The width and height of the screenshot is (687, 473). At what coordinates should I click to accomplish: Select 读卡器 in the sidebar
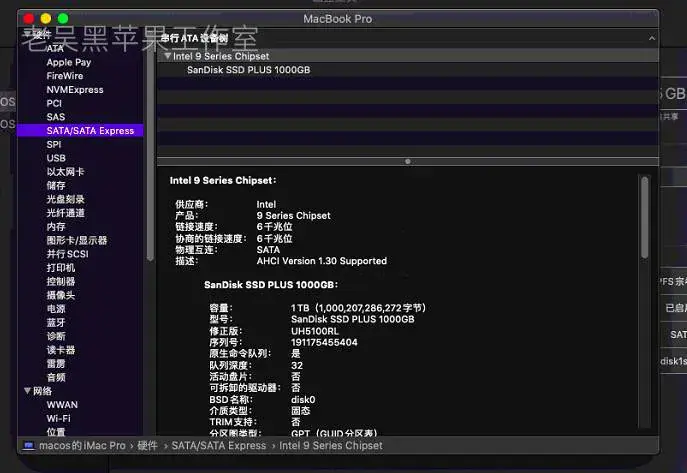coord(60,350)
